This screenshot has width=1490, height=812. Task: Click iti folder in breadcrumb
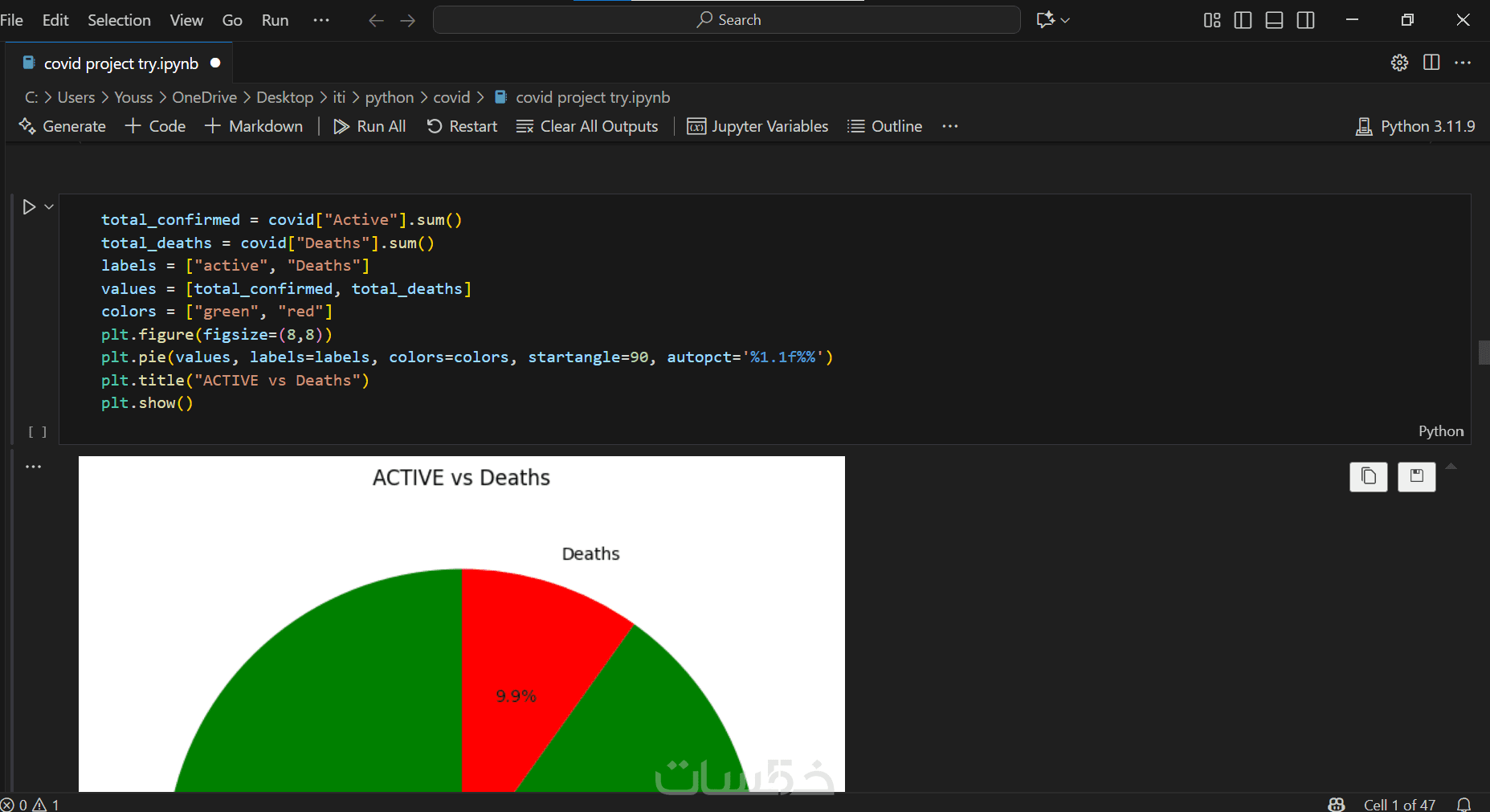click(339, 97)
